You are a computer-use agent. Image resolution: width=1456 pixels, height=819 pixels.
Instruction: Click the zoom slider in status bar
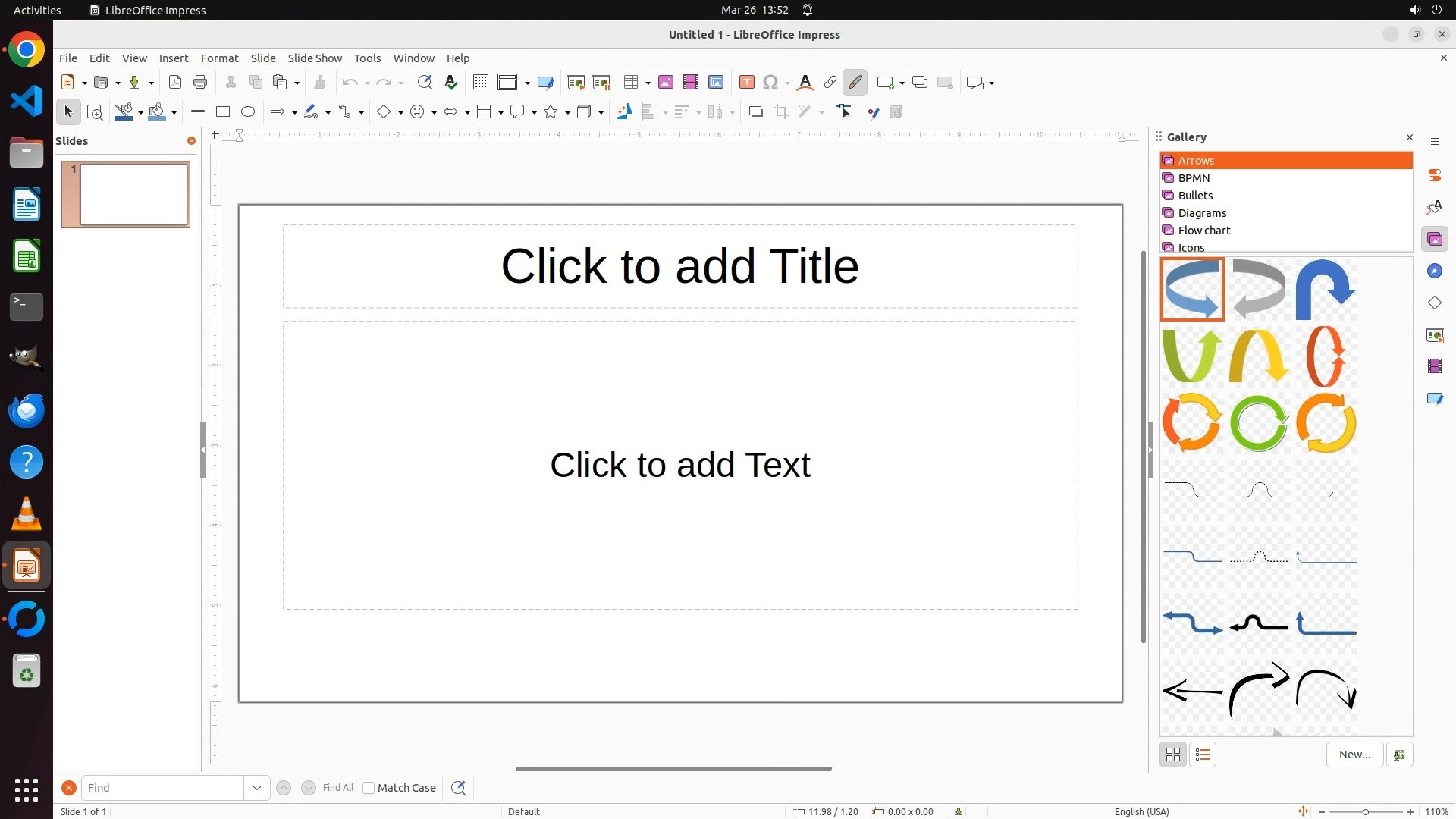[1366, 812]
